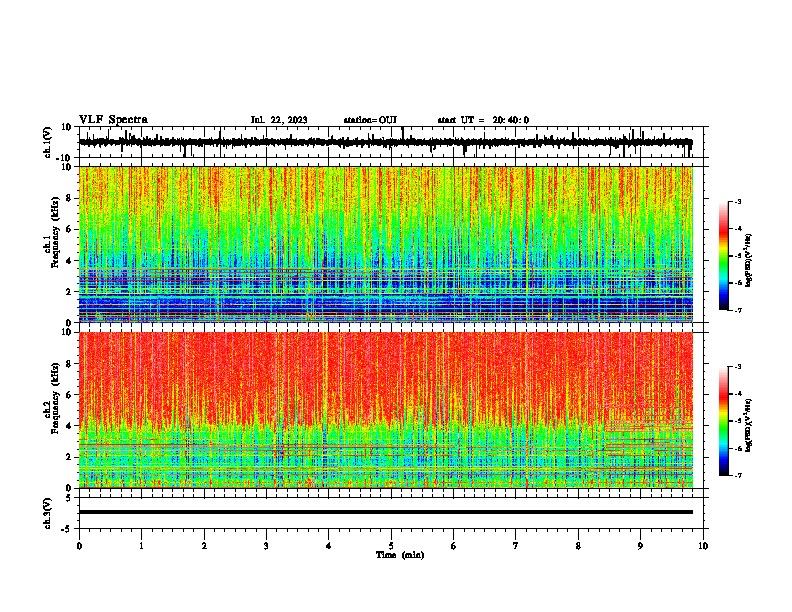Click the "5" tick on the ch.3(V) axis

coord(69,498)
